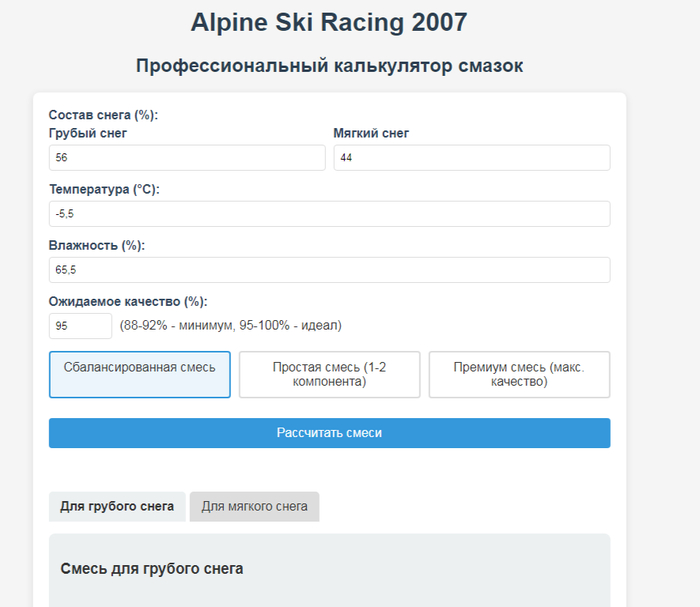Open the Для грубого снега tab
Image resolution: width=700 pixels, height=607 pixels.
pos(117,507)
